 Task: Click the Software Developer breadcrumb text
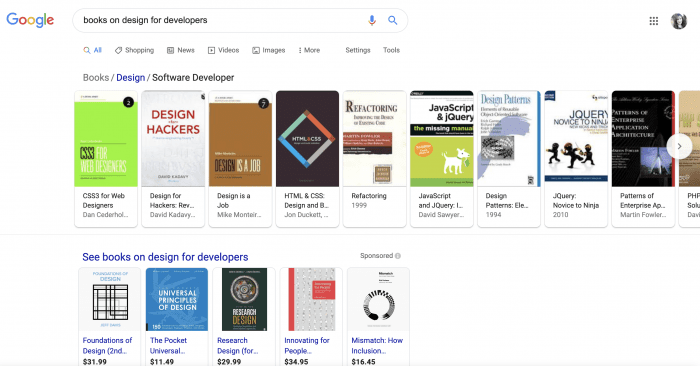pos(193,77)
